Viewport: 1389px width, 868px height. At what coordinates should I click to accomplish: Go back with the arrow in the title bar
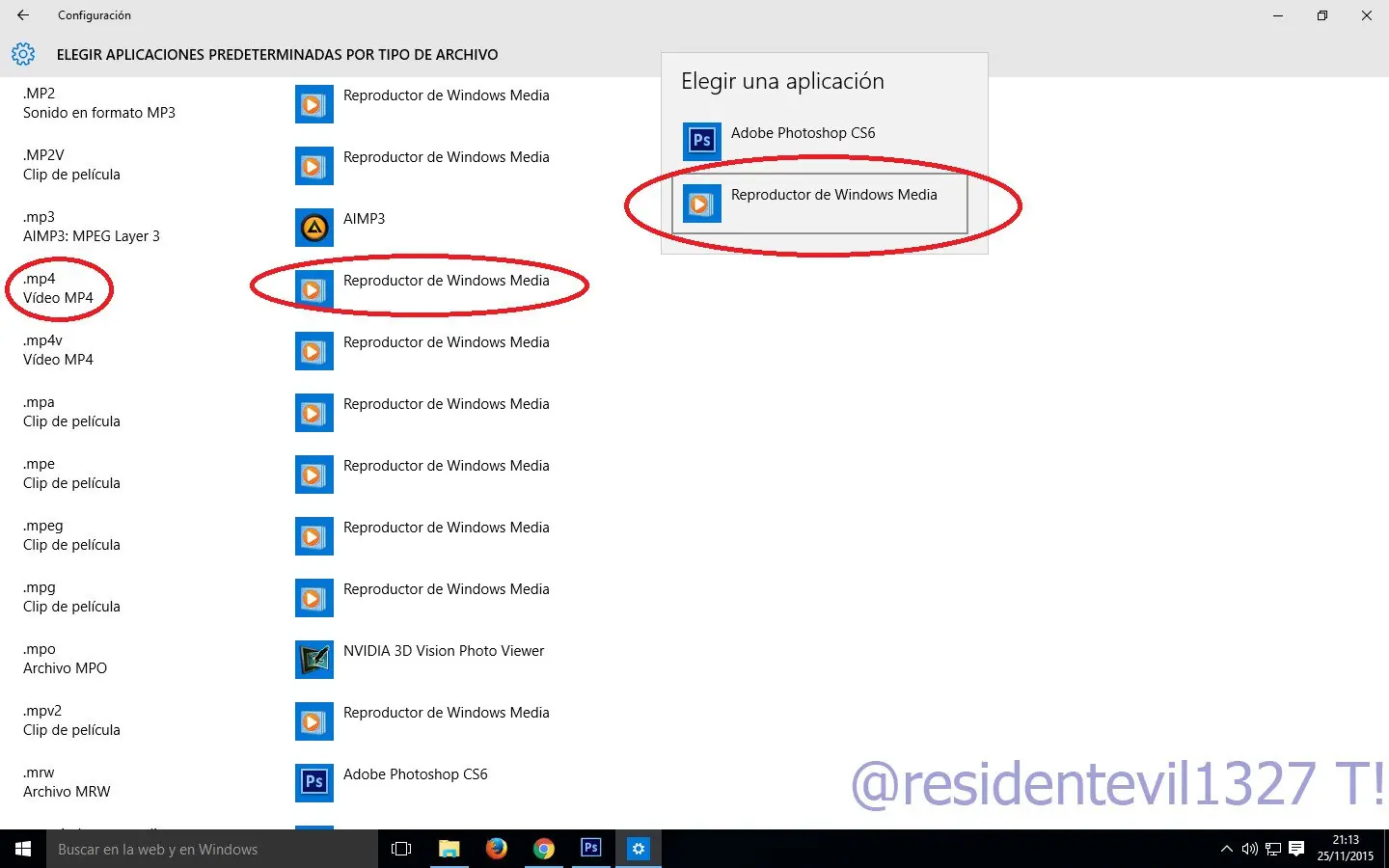23,15
